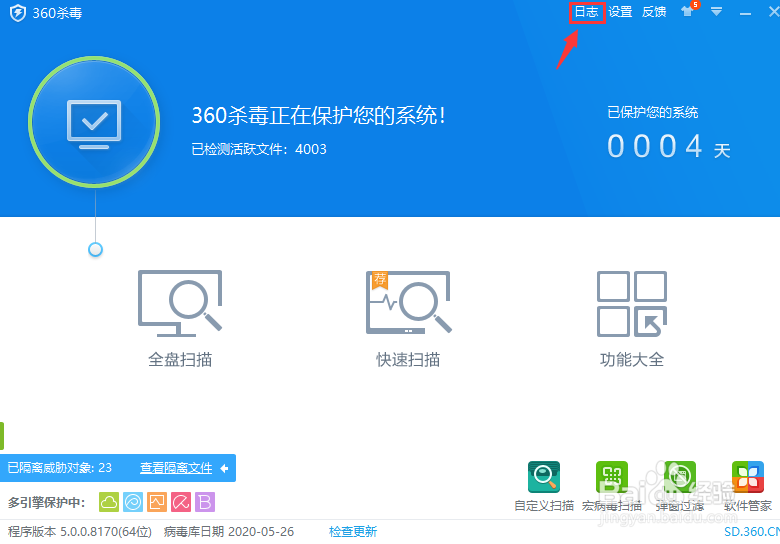Click the 360杀毒 shield logo
The height and width of the screenshot is (544, 780).
click(x=18, y=13)
